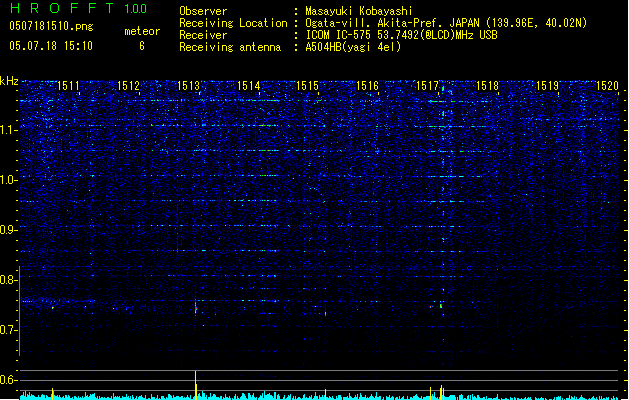
Task: Click receiver value ICOM IC-575 53.7492
Action: (x=402, y=35)
